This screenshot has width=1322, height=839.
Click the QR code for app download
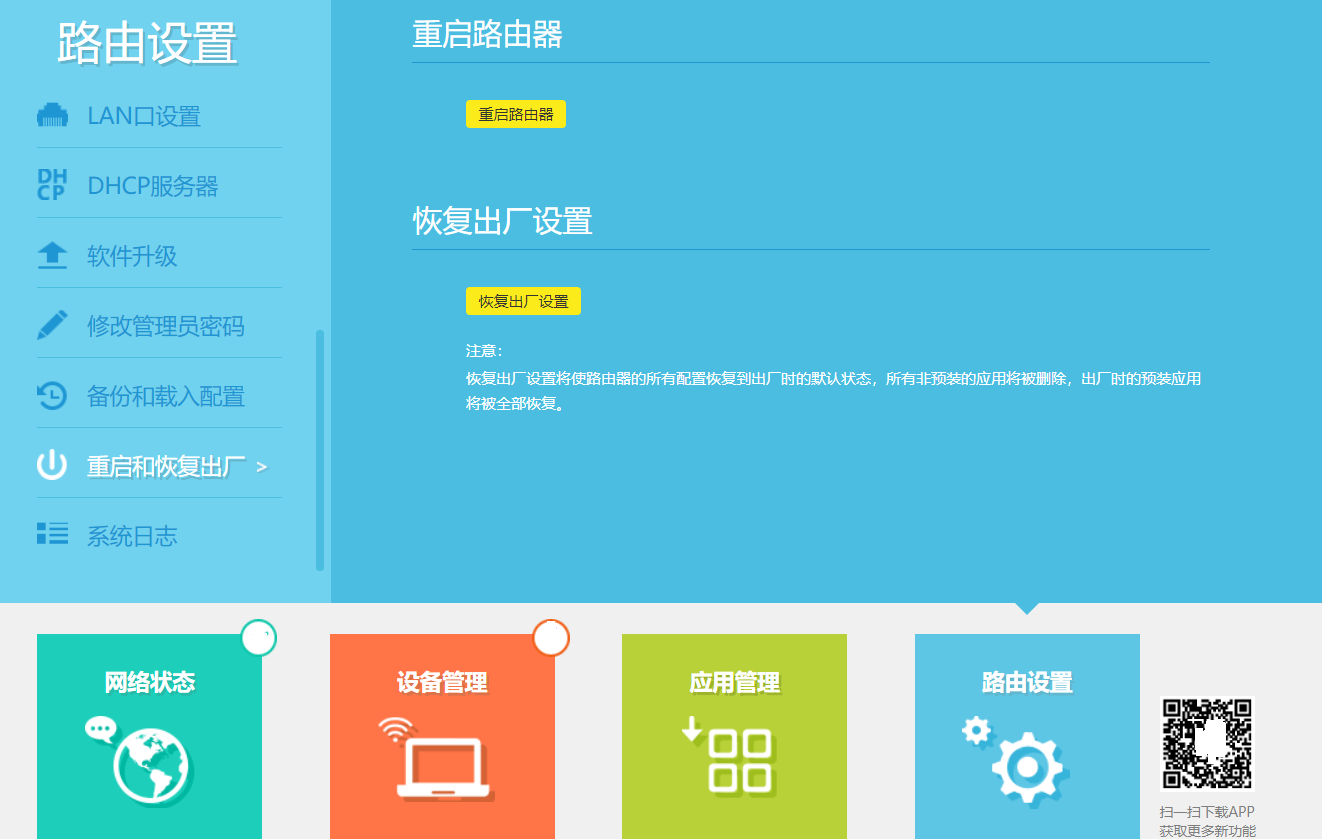click(x=1206, y=745)
